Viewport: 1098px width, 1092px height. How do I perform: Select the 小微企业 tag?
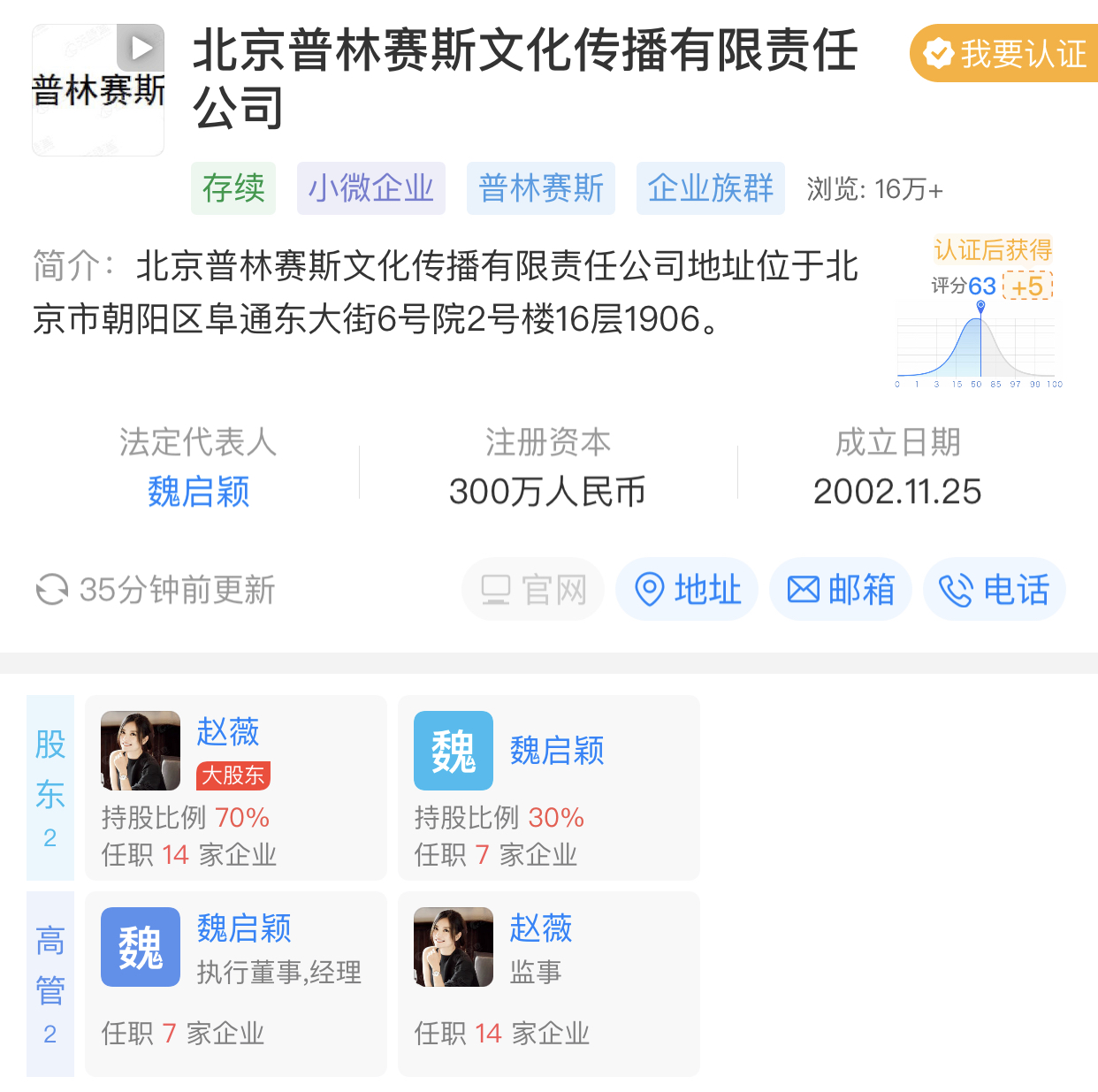(371, 188)
